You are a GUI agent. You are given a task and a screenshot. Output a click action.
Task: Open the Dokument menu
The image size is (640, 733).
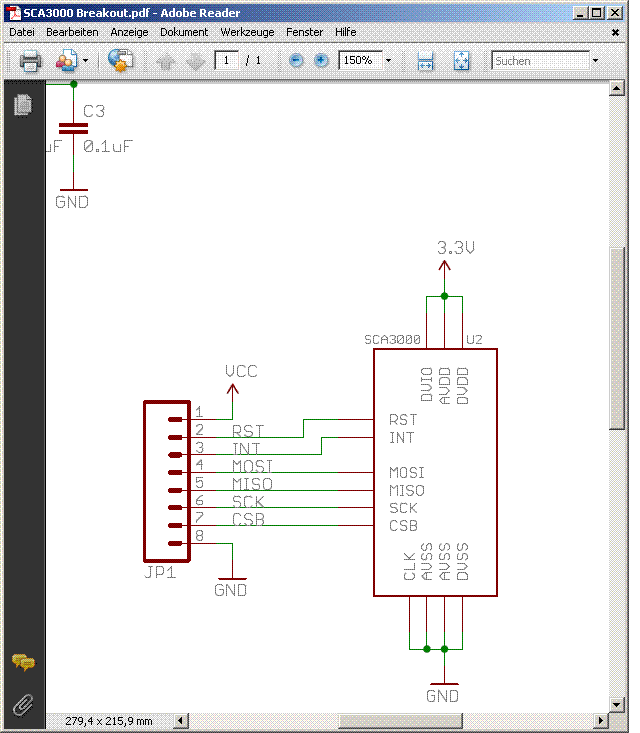tap(184, 32)
